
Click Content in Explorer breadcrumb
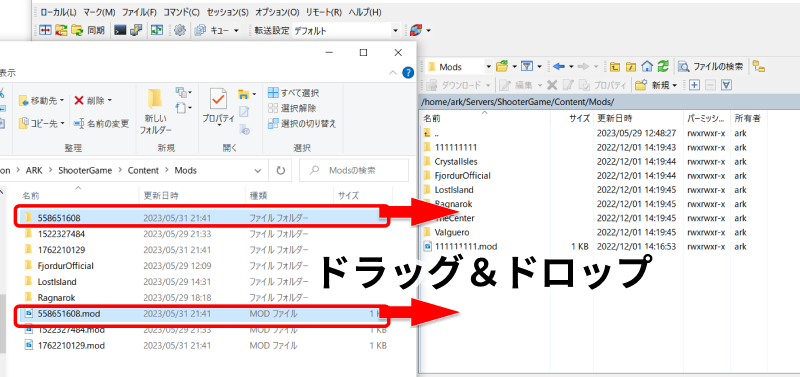point(143,170)
